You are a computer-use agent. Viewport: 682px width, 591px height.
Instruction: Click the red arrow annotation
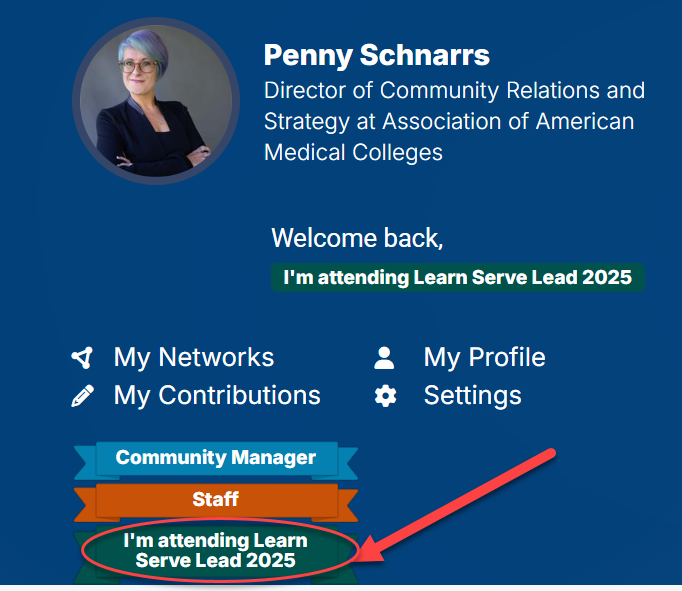[460, 500]
